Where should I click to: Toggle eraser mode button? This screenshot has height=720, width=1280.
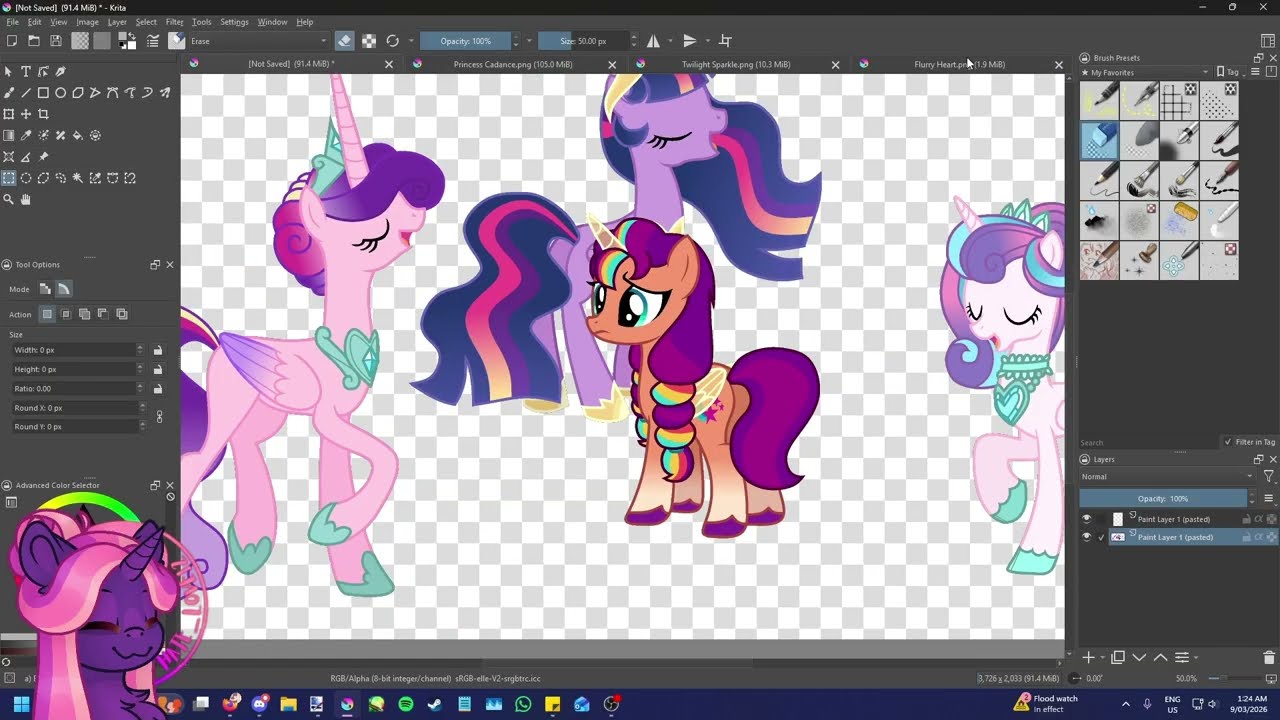click(x=345, y=41)
